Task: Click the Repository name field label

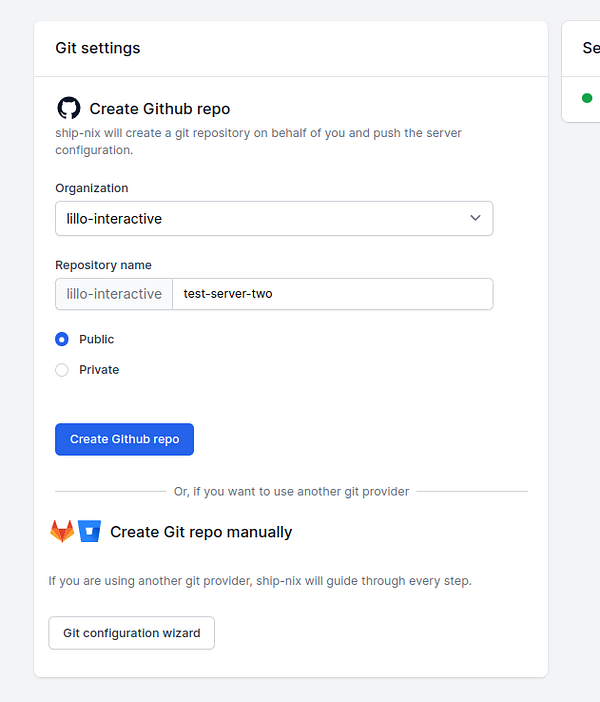Action: (103, 265)
